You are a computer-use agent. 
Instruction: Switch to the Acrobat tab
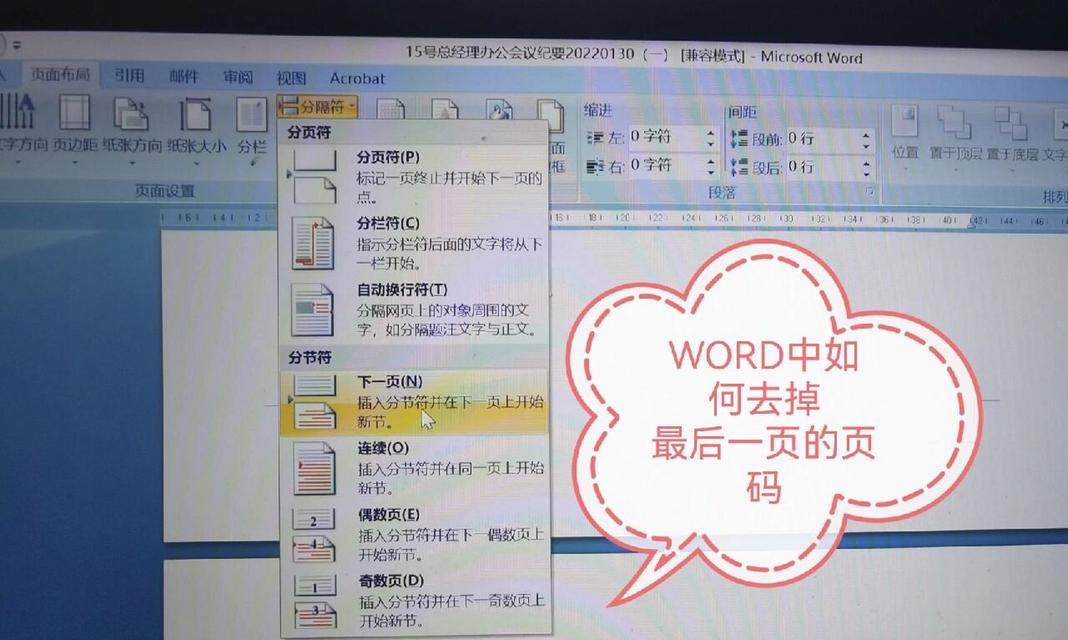tap(357, 78)
